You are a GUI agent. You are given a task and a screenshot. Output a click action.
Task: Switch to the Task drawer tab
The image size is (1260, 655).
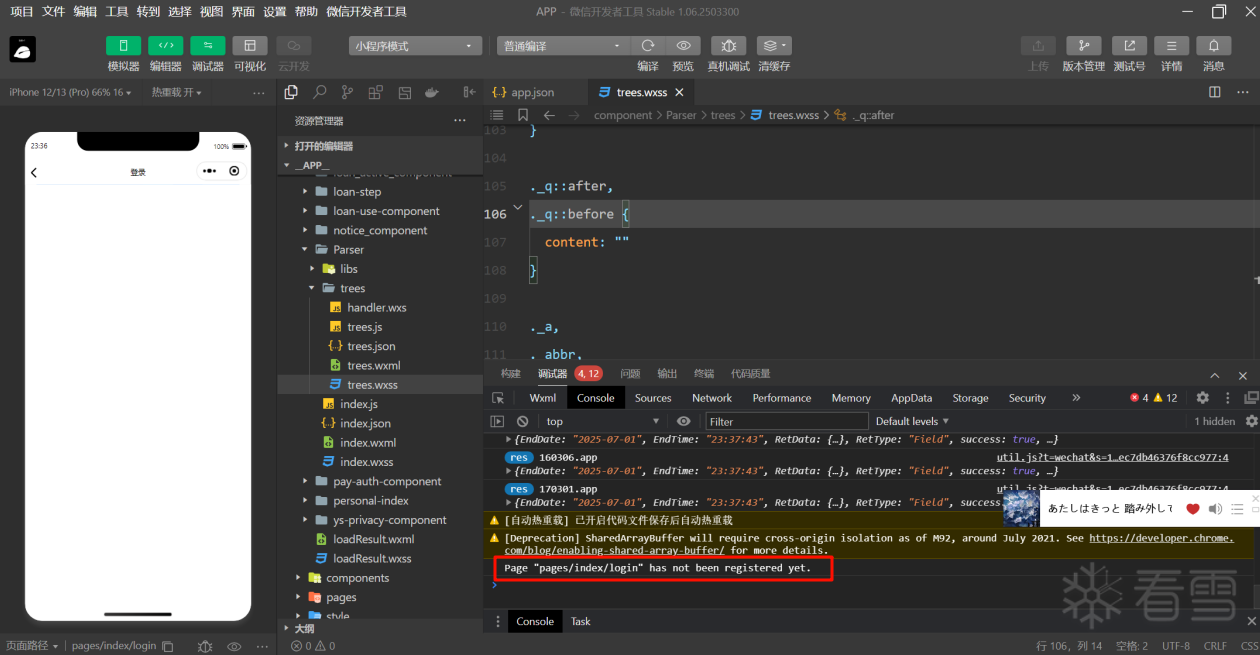point(580,621)
